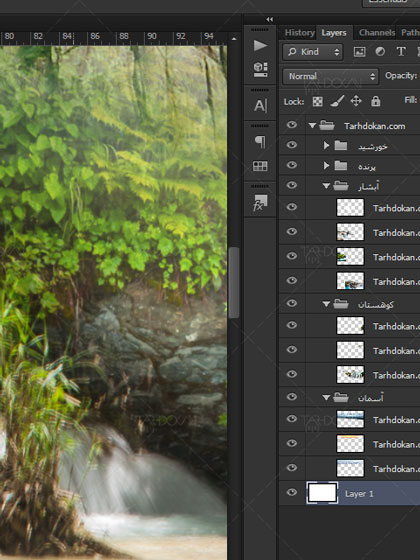Open the Paragraph panel pilcrow icon
Image resolution: width=420 pixels, height=560 pixels.
coord(260,142)
